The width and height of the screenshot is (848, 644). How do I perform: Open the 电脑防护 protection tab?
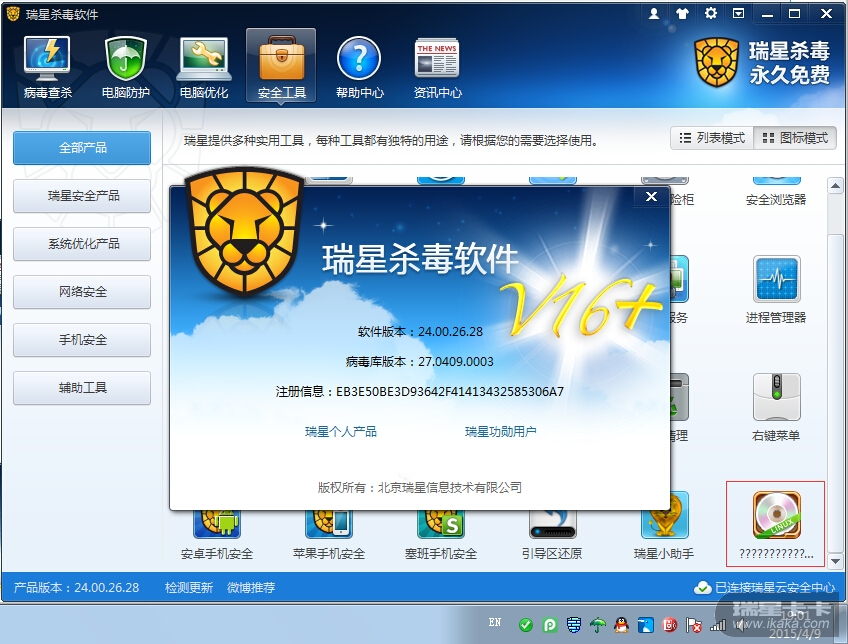[125, 67]
